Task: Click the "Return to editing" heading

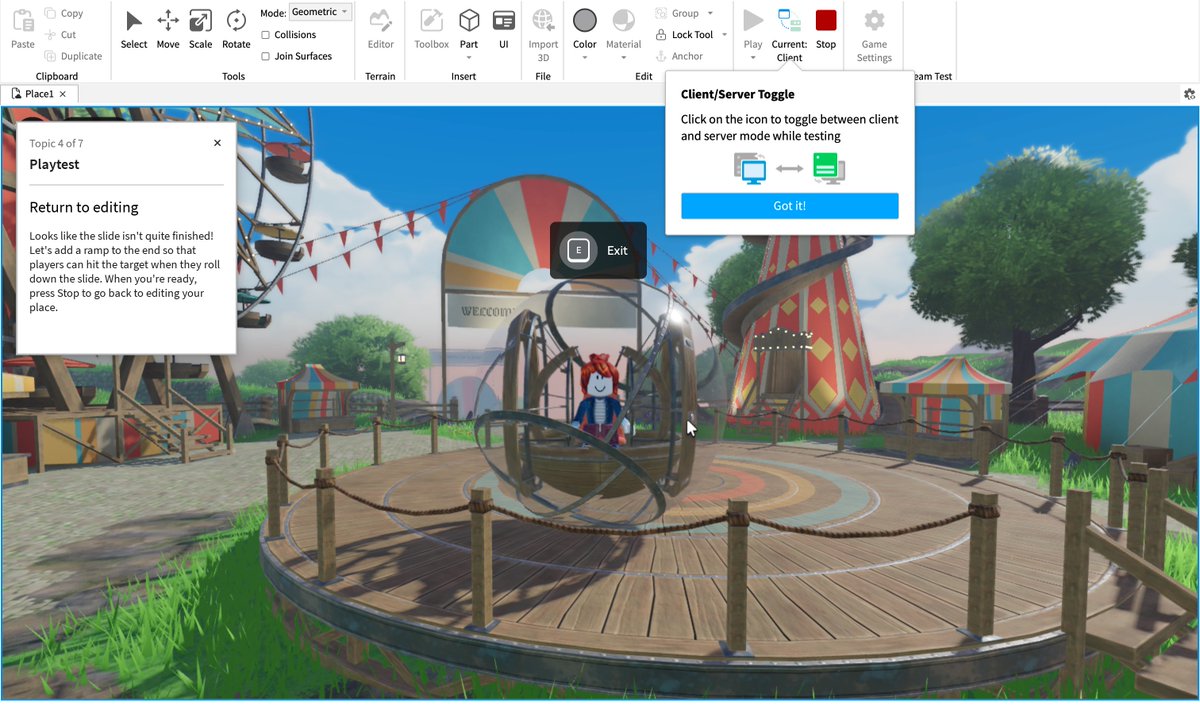Action: pyautogui.click(x=84, y=208)
